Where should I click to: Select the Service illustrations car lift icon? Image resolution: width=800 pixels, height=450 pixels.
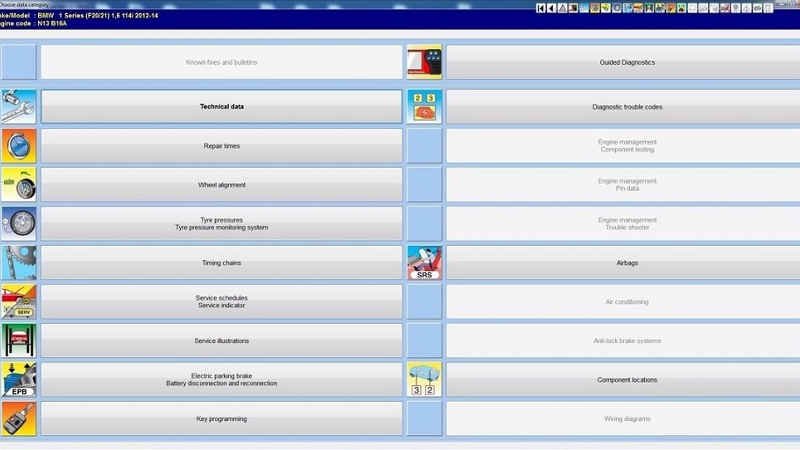[x=18, y=340]
